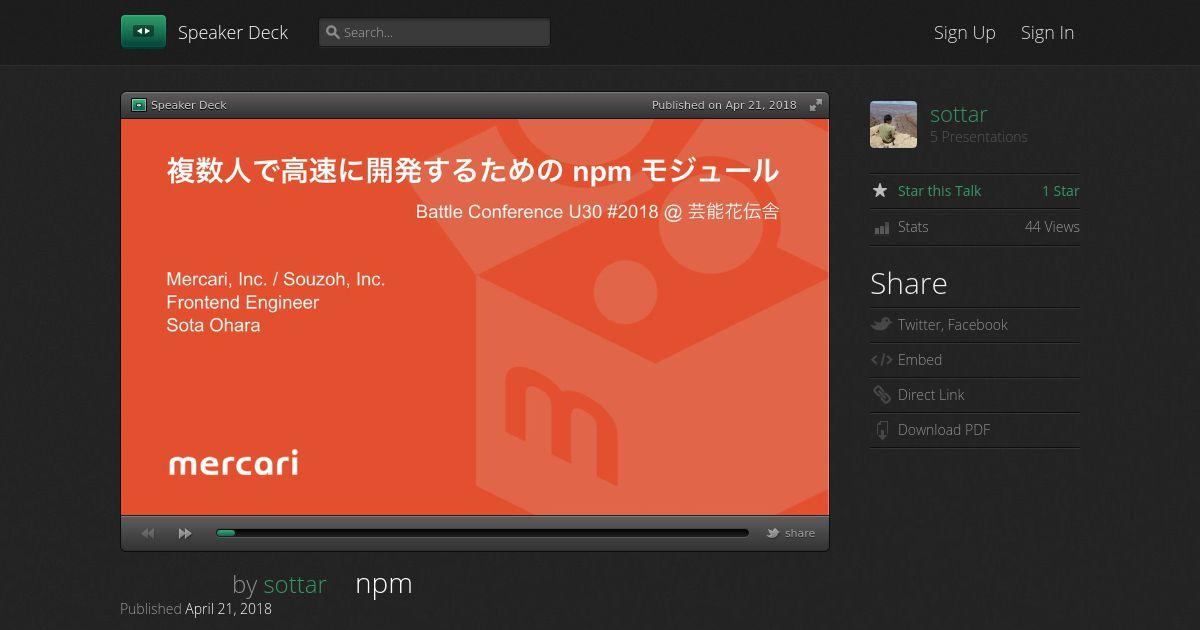Download the PDF of the slides
Screen dimensions: 1200x630
point(944,430)
